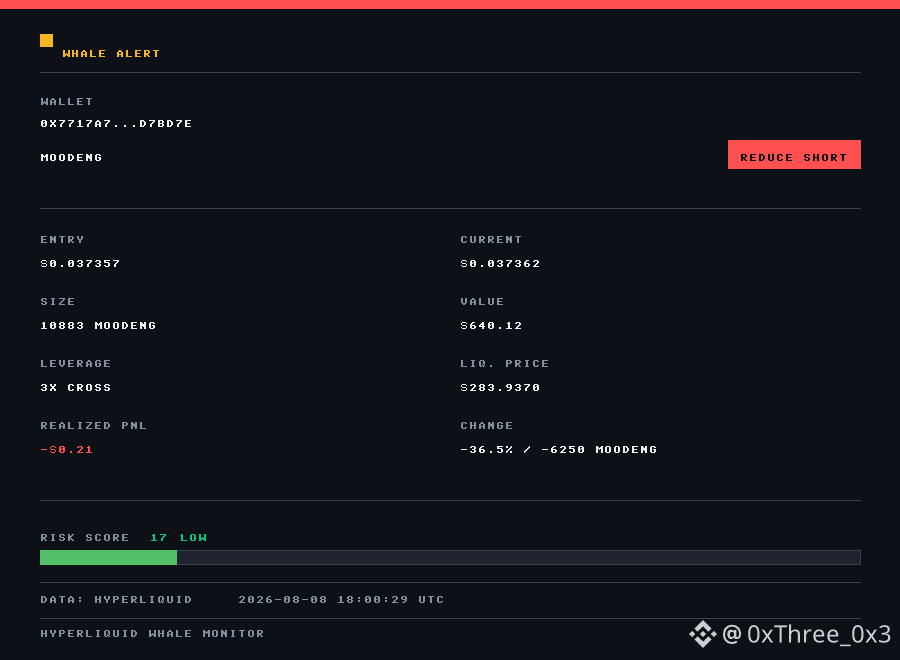Click position value $640.12

pos(491,325)
